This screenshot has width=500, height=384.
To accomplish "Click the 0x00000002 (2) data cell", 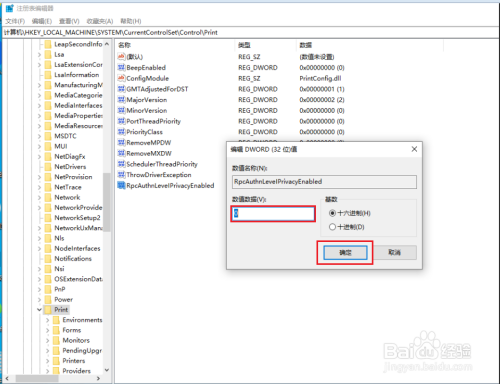I will [x=322, y=100].
